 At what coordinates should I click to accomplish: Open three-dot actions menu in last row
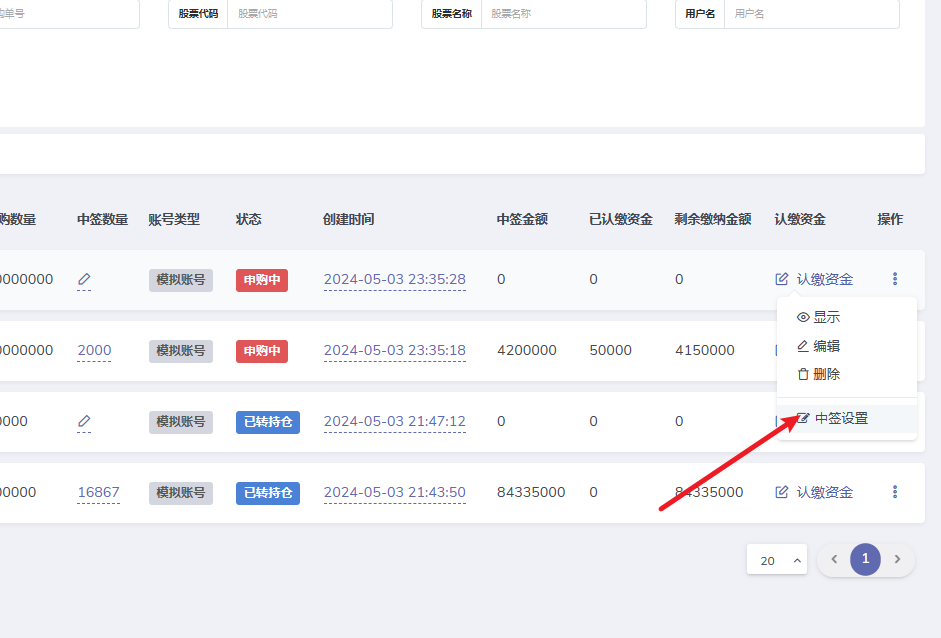(x=895, y=492)
